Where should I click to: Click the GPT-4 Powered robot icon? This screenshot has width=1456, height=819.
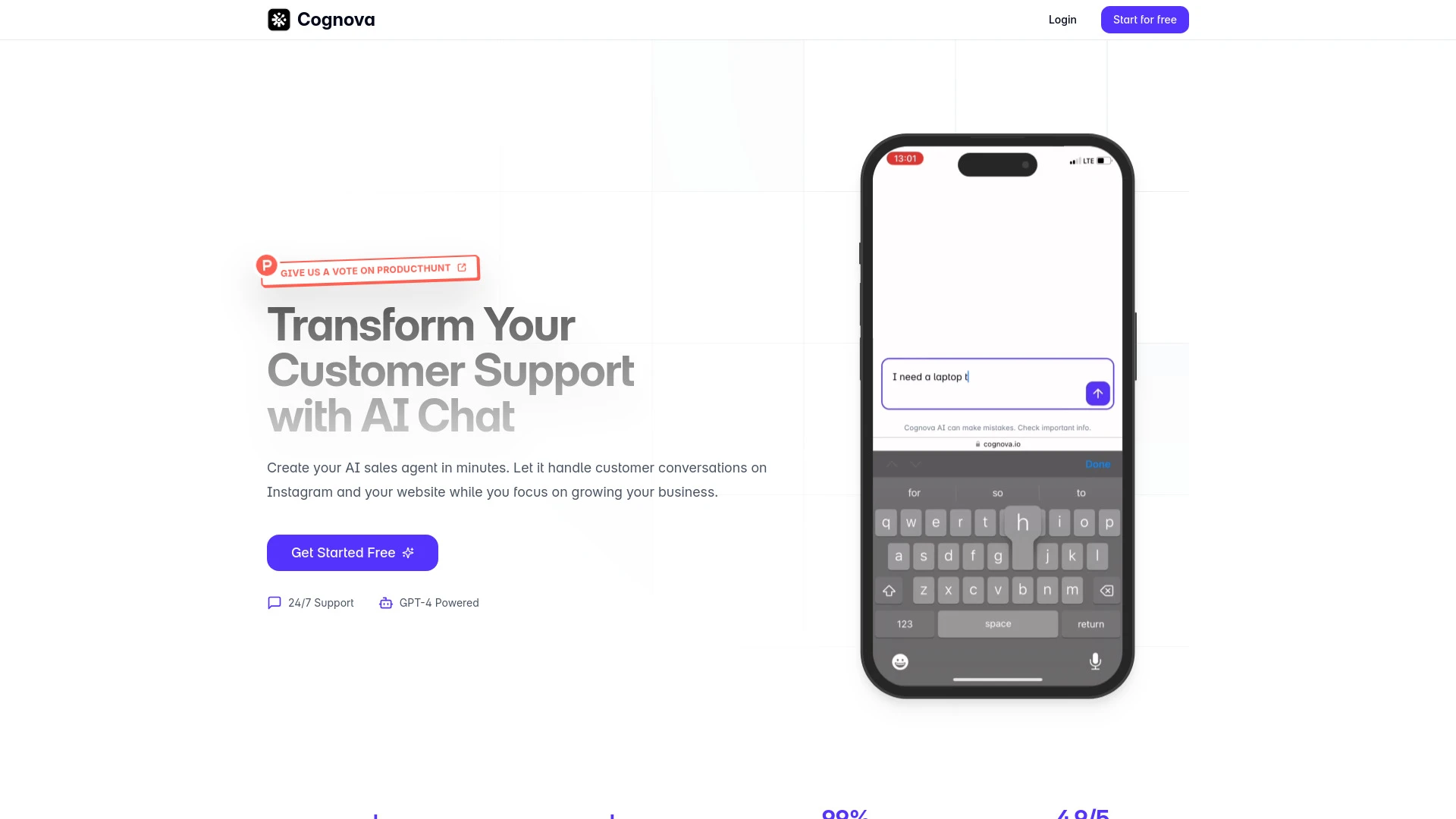click(385, 602)
